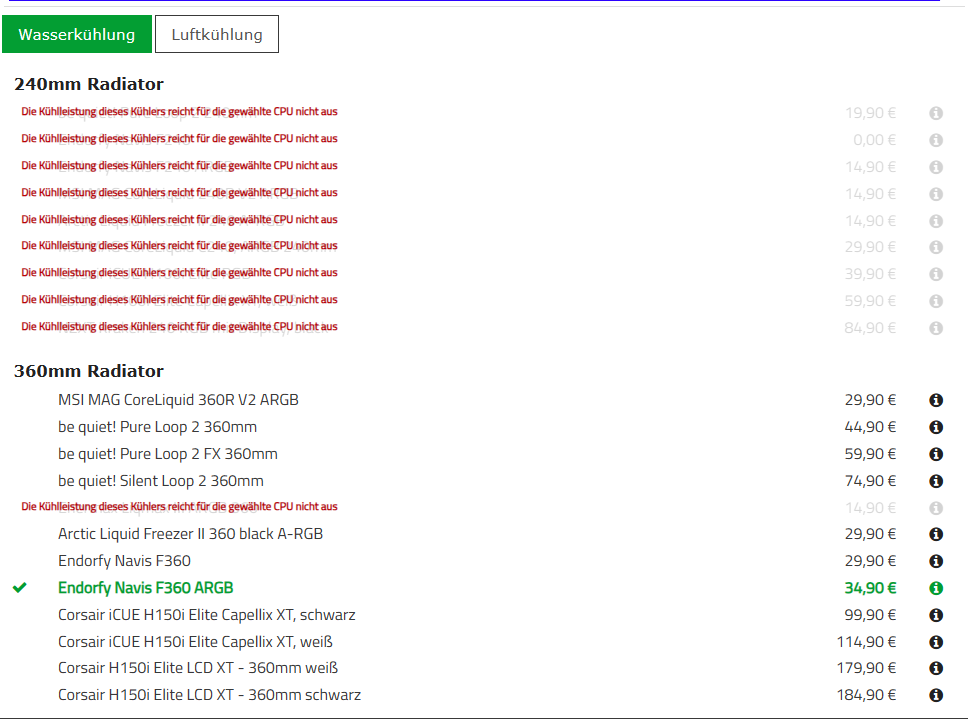968x720 pixels.
Task: Click the 179,90 € price
Action: point(866,668)
